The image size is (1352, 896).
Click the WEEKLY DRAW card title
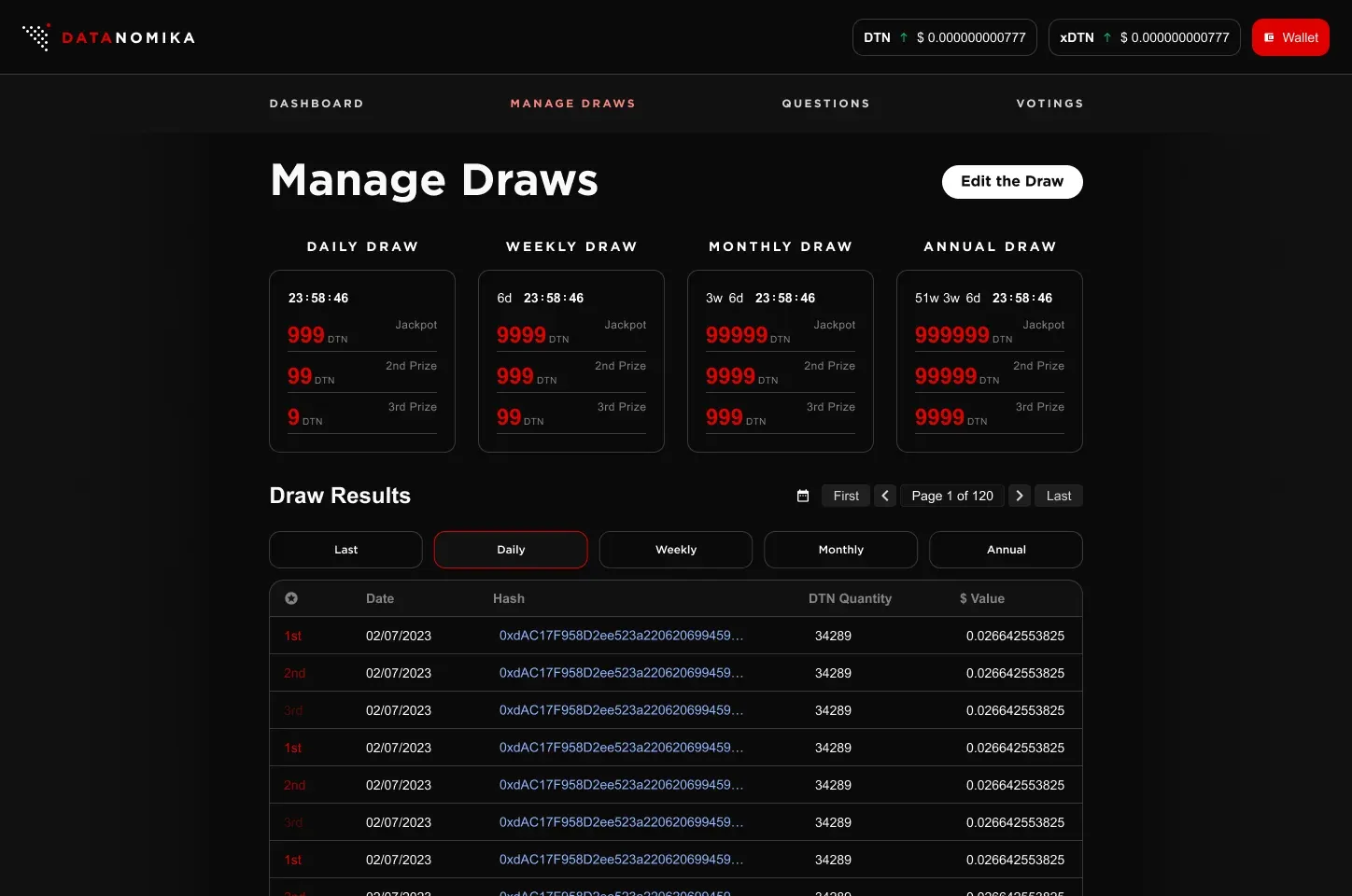[x=571, y=246]
